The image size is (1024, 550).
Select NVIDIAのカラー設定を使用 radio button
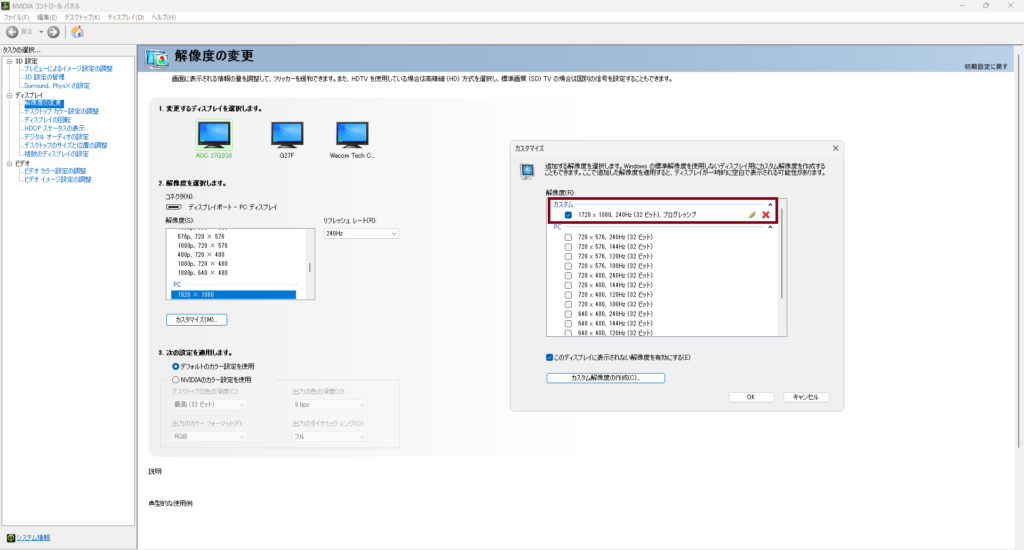(176, 380)
